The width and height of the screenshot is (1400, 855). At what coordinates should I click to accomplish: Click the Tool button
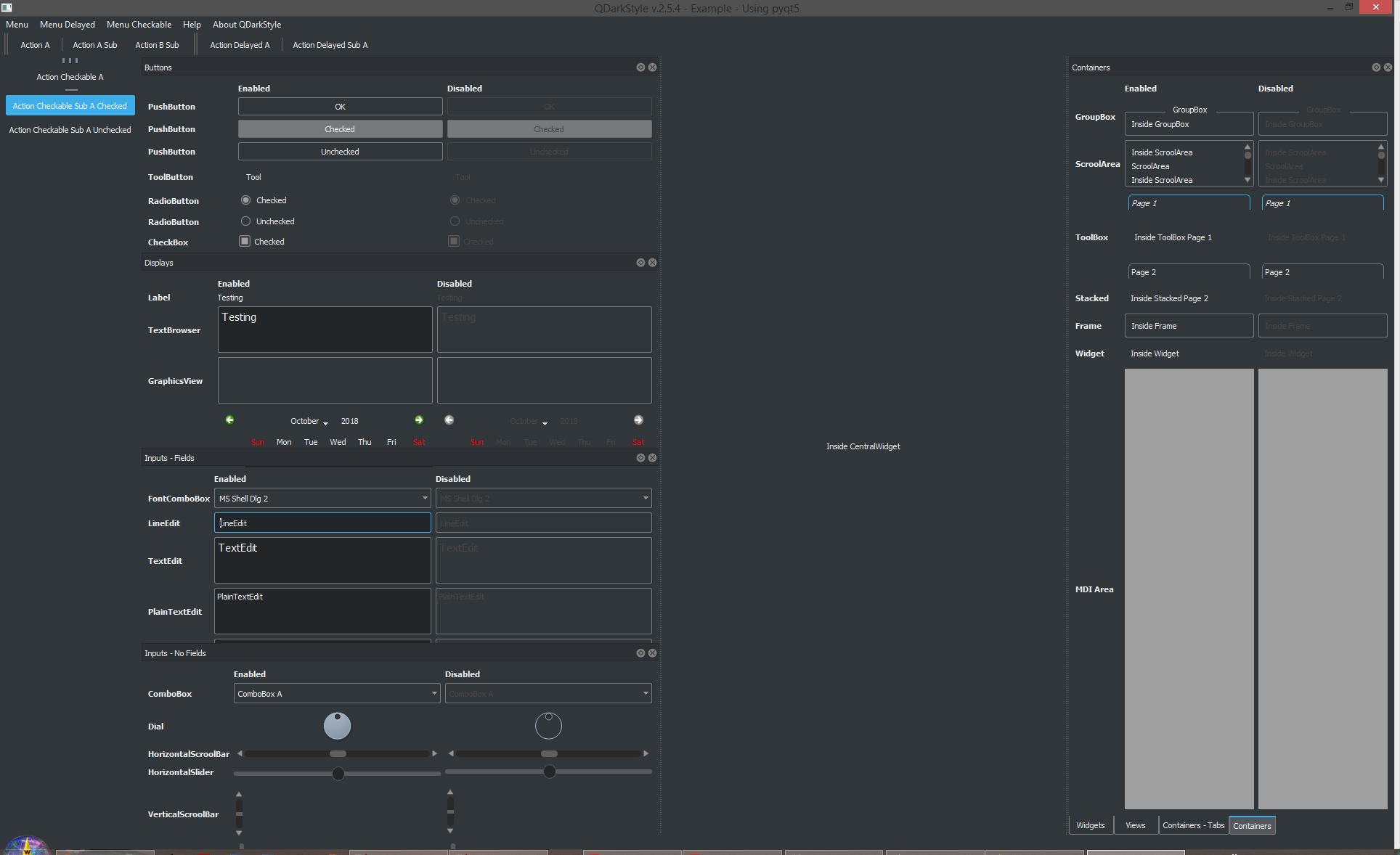(x=253, y=177)
